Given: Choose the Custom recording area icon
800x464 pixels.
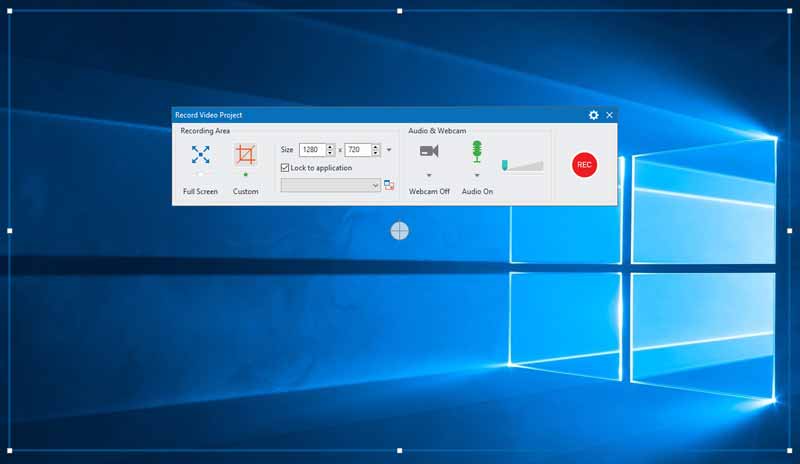Looking at the screenshot, I should (x=245, y=155).
